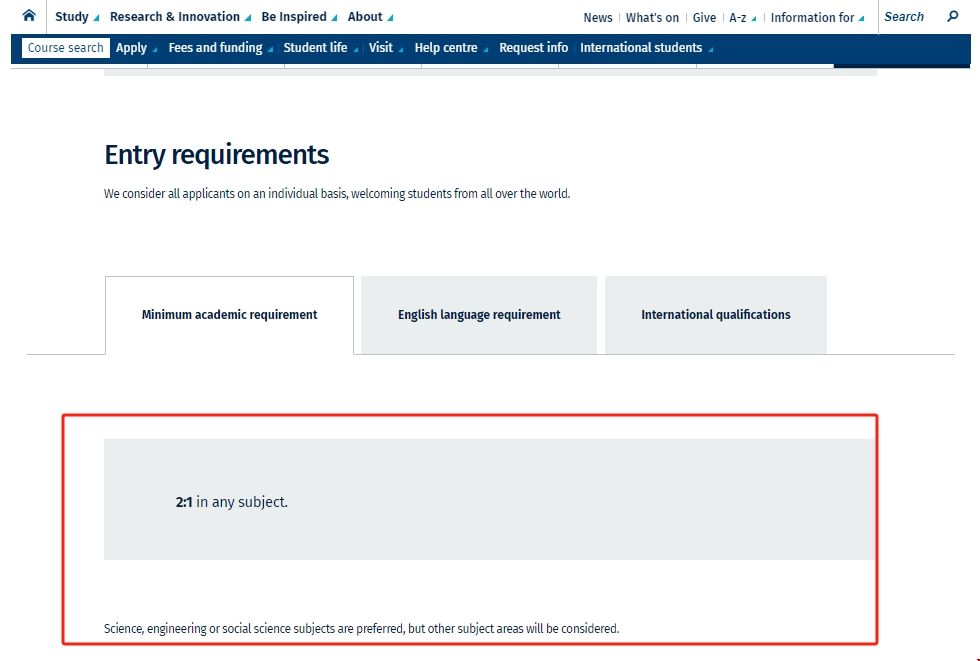This screenshot has height=661, width=980.
Task: Expand the A-z dropdown
Action: (x=742, y=18)
